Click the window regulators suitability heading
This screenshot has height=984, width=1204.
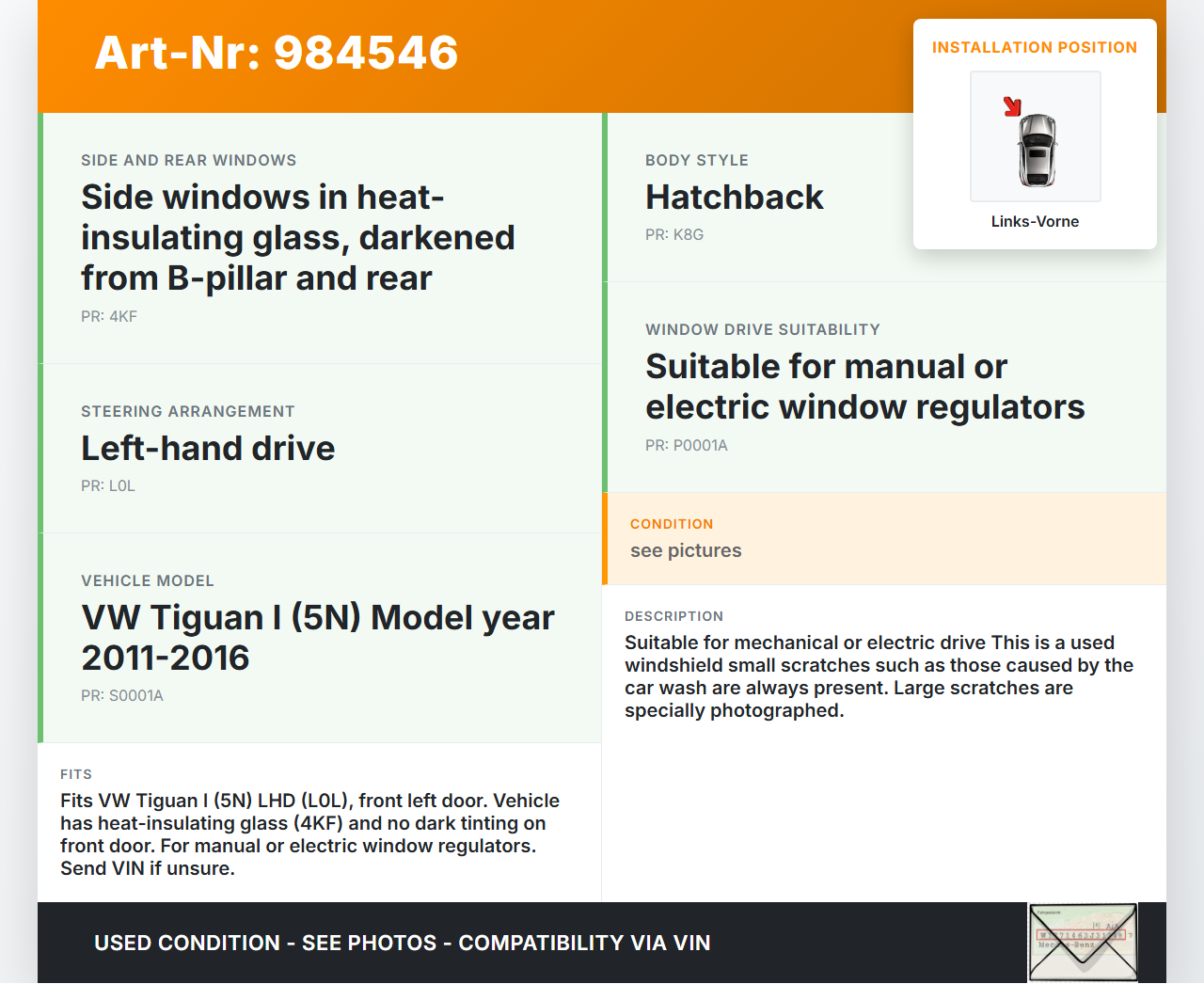coord(864,387)
